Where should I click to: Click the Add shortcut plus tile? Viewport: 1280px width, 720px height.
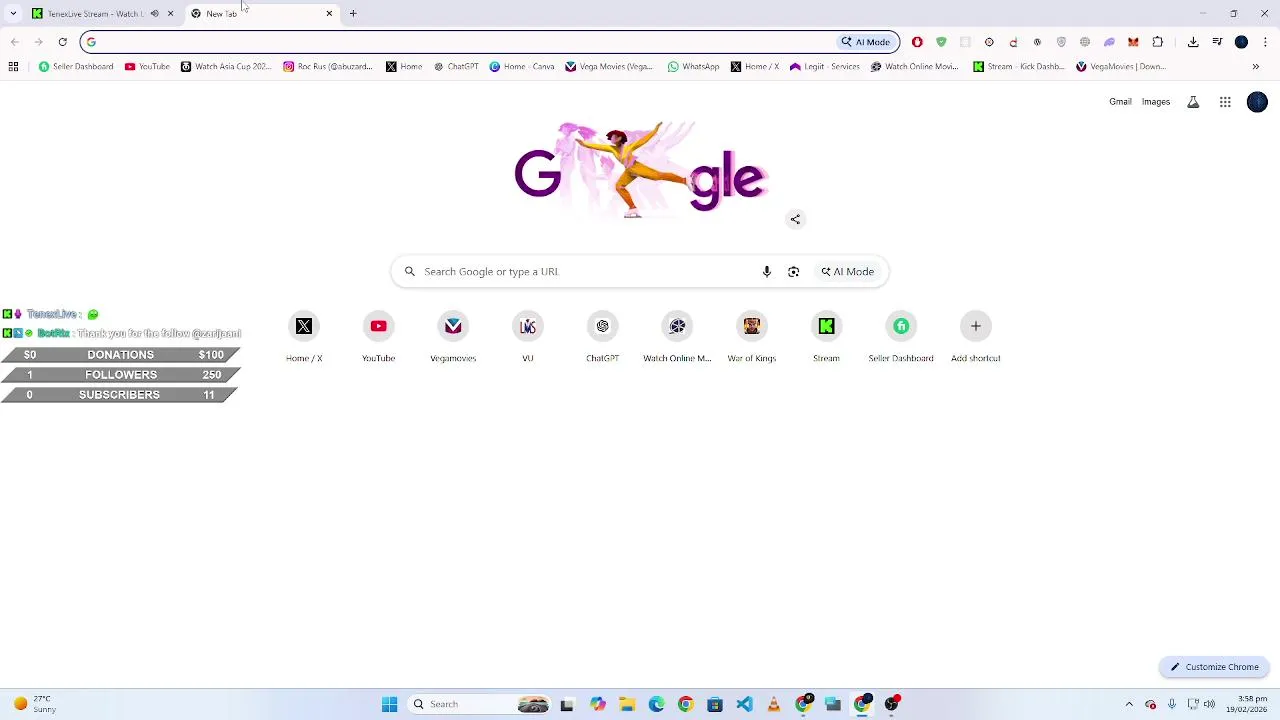[x=976, y=337]
